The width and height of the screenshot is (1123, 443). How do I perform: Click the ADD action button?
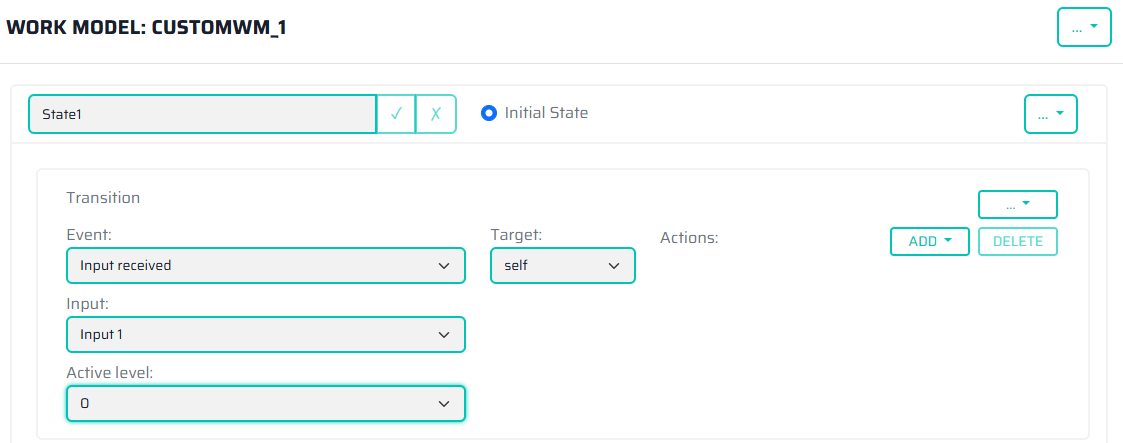pos(929,241)
